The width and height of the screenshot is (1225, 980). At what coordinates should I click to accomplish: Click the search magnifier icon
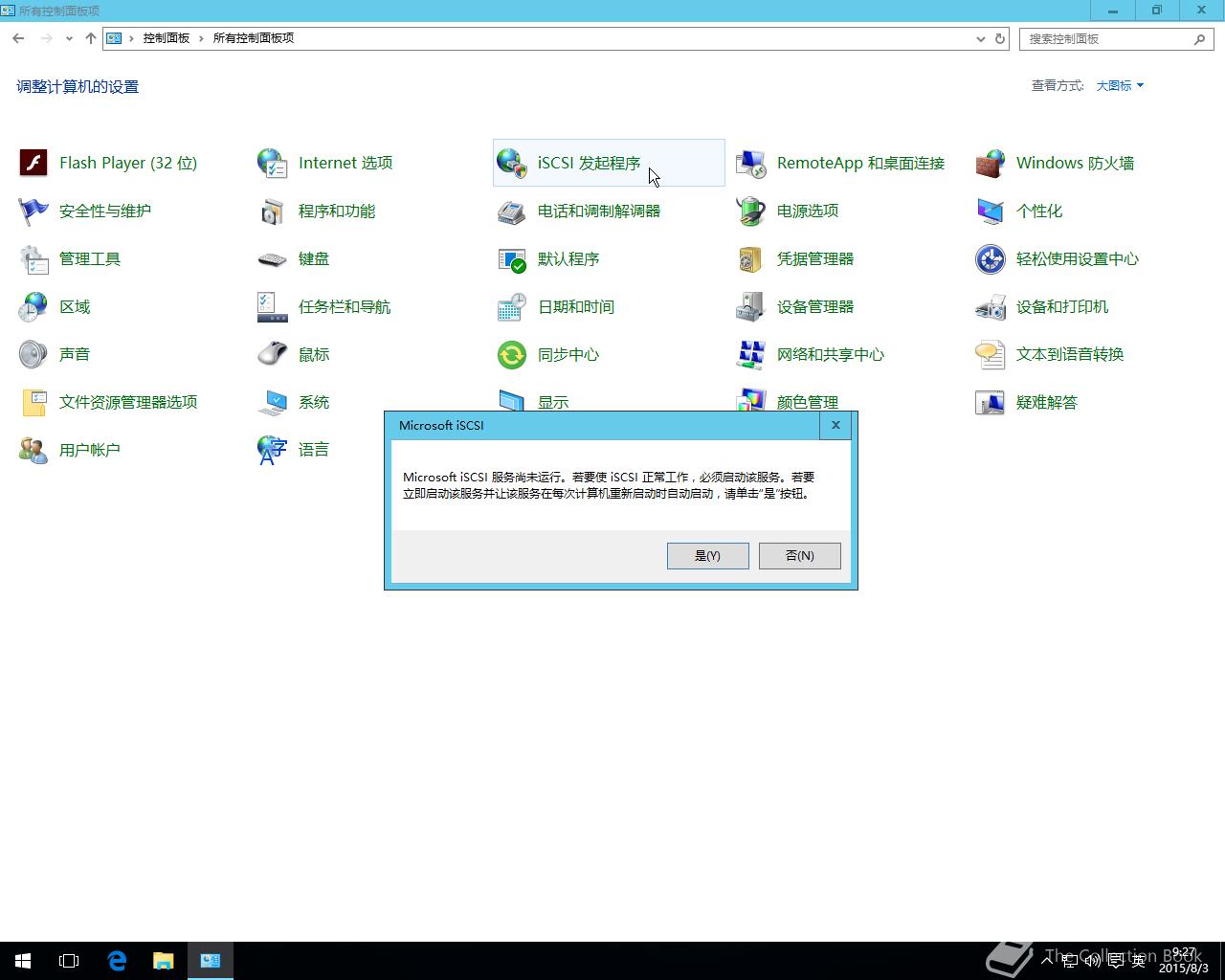[x=1199, y=38]
